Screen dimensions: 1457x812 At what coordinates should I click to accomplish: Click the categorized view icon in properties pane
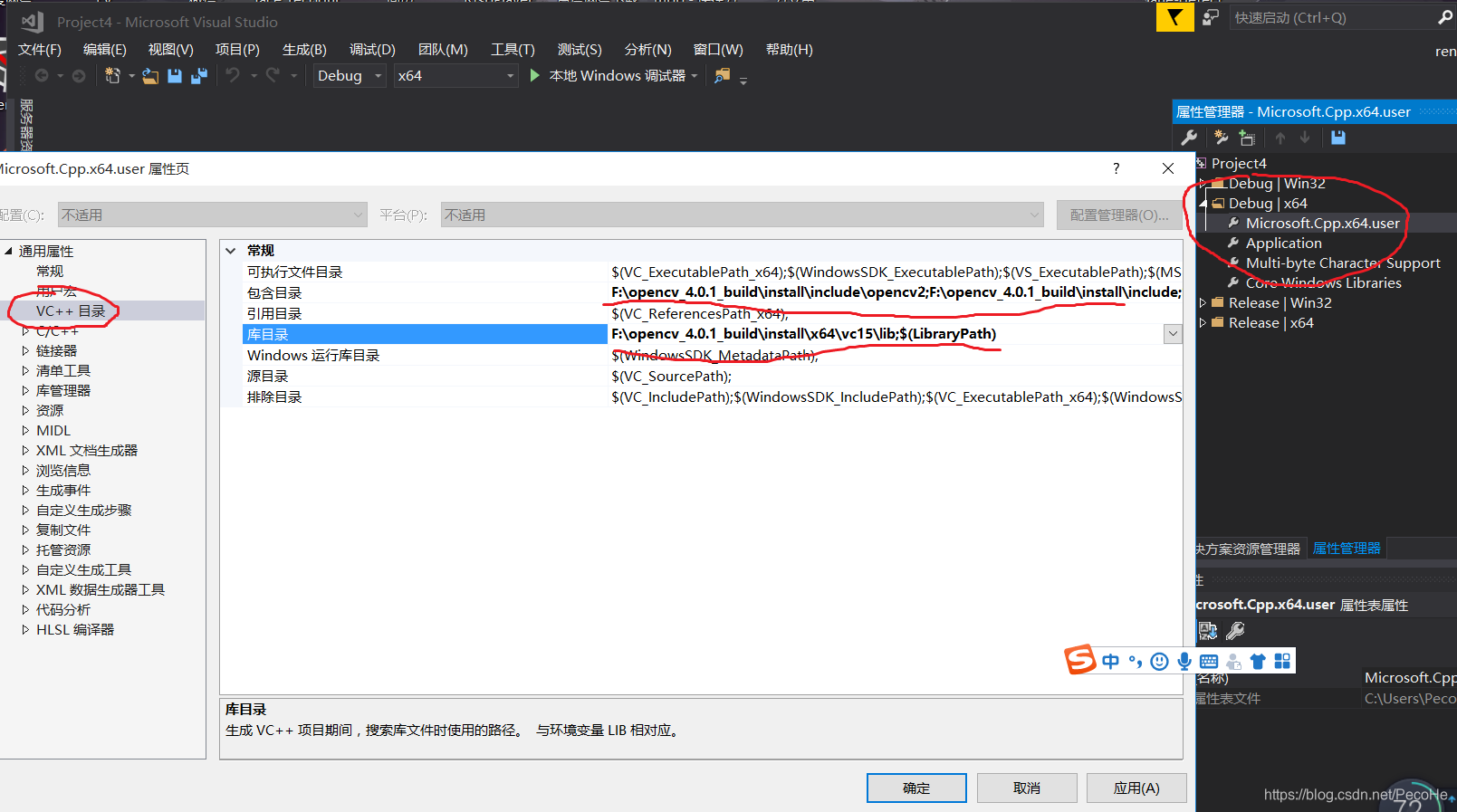(1208, 630)
